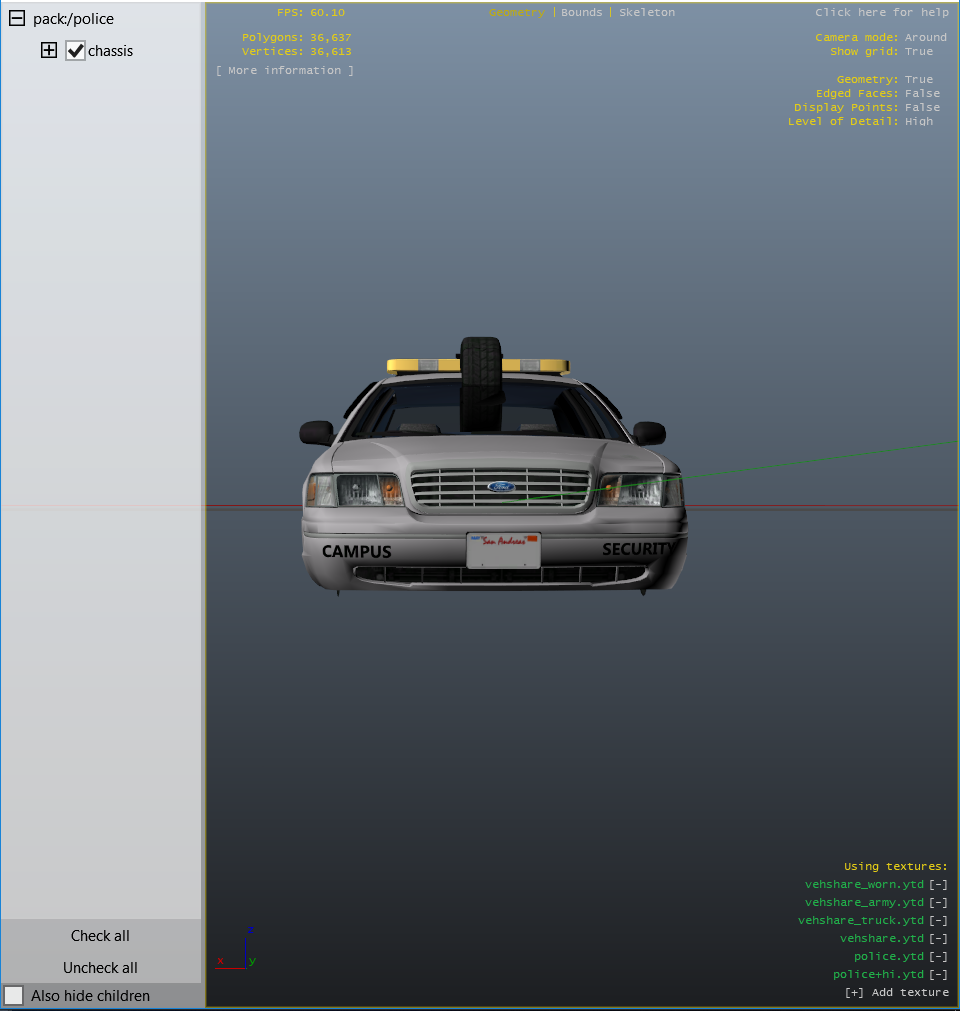Click the XYZ axis gizmo
This screenshot has width=960, height=1011.
(x=236, y=949)
